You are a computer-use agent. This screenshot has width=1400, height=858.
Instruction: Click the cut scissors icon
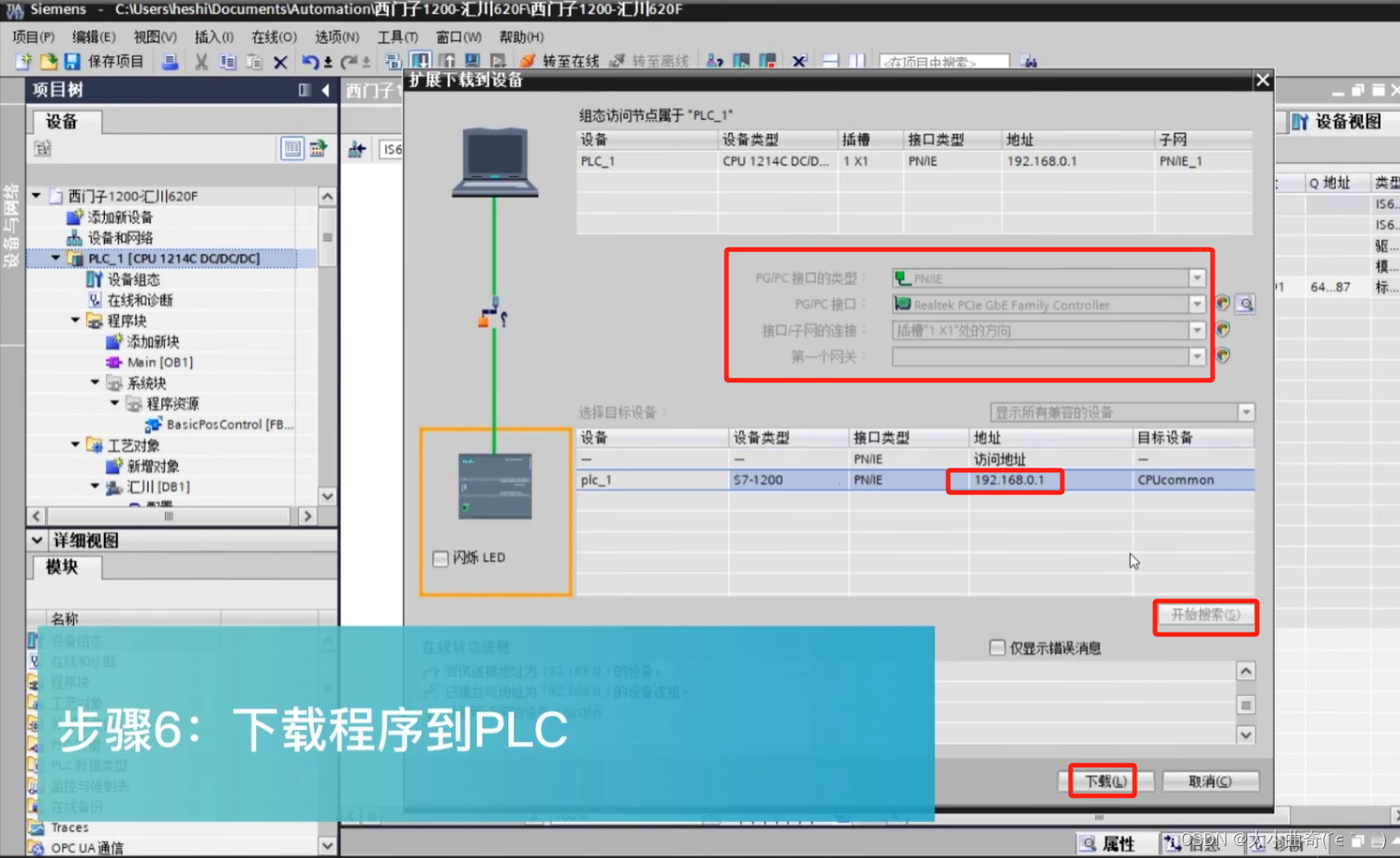click(201, 61)
